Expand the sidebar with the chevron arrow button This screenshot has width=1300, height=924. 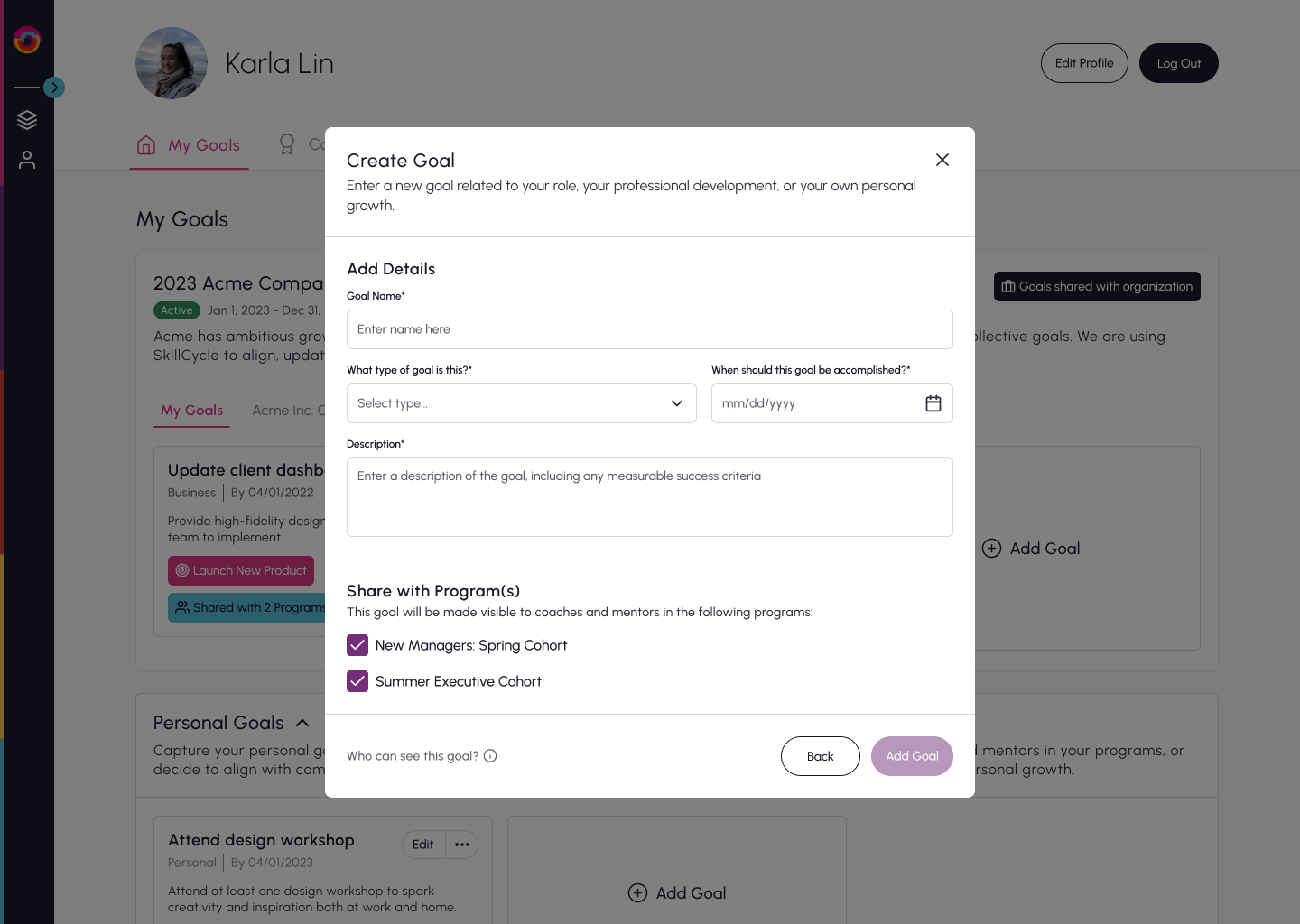54,88
